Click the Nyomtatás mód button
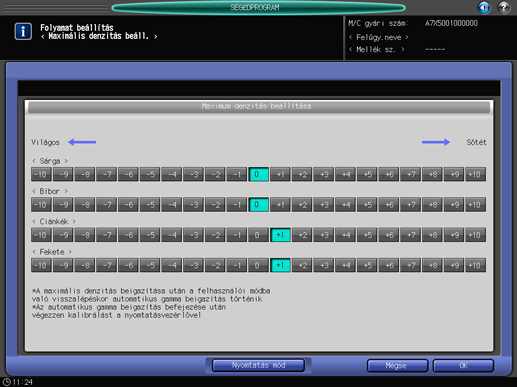Screen dimensions: 517x387 258,365
